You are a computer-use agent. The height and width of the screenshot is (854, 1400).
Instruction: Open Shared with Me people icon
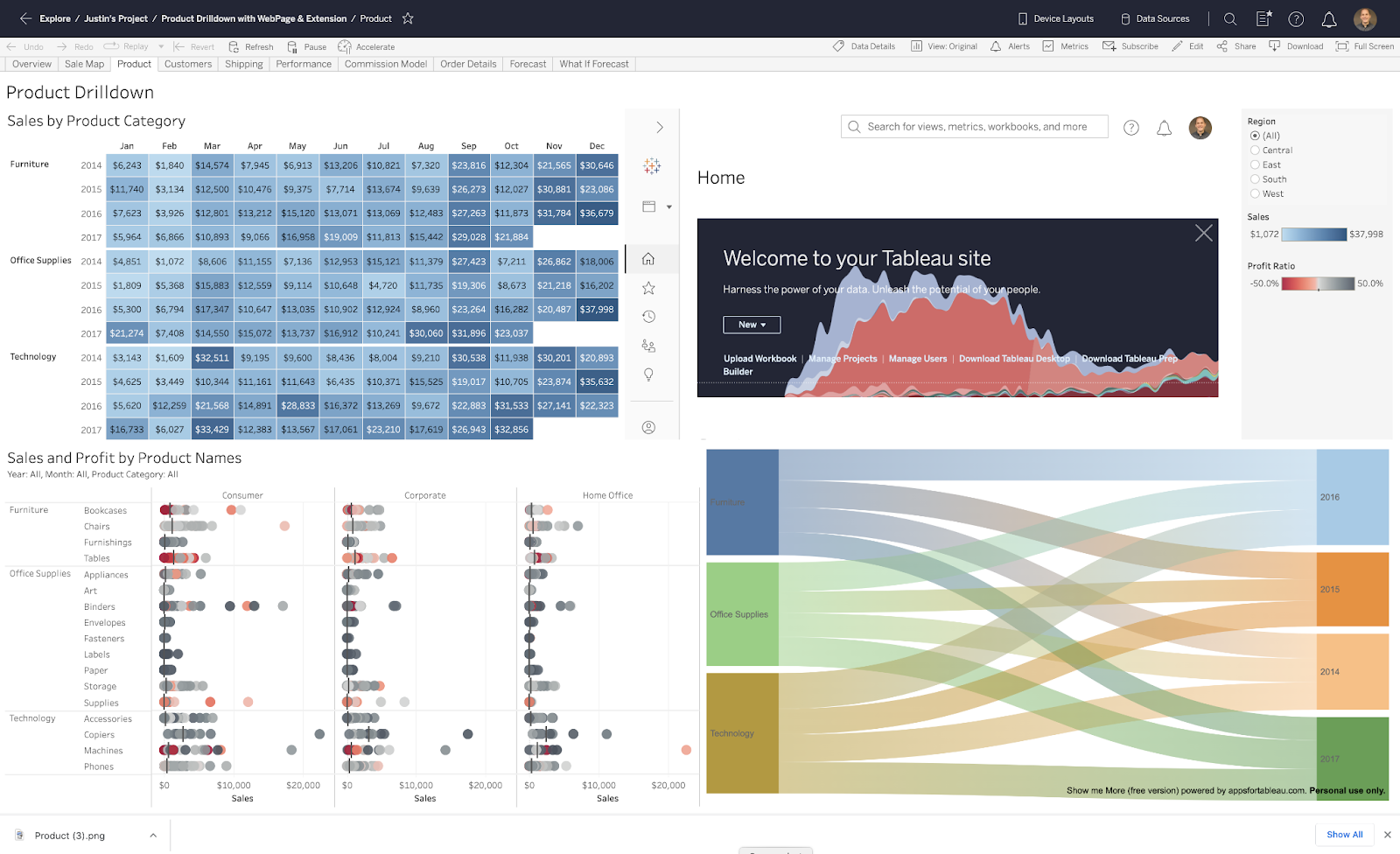tap(648, 345)
